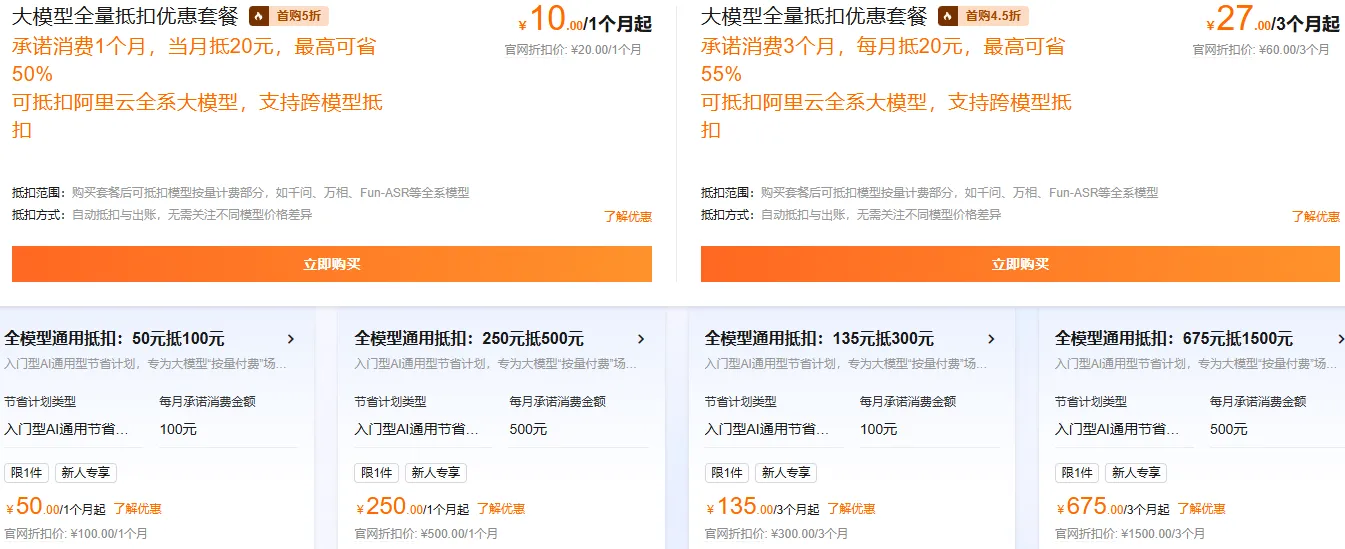Image resolution: width=1345 pixels, height=549 pixels.
Task: Click 500元 commitment value on 250元抵500元 card
Action: point(528,429)
